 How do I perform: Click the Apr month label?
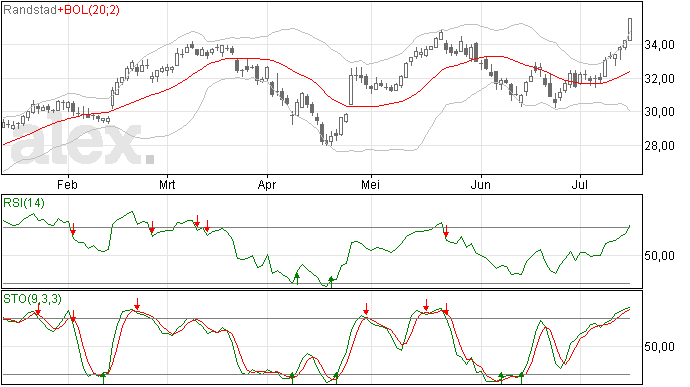coord(267,185)
